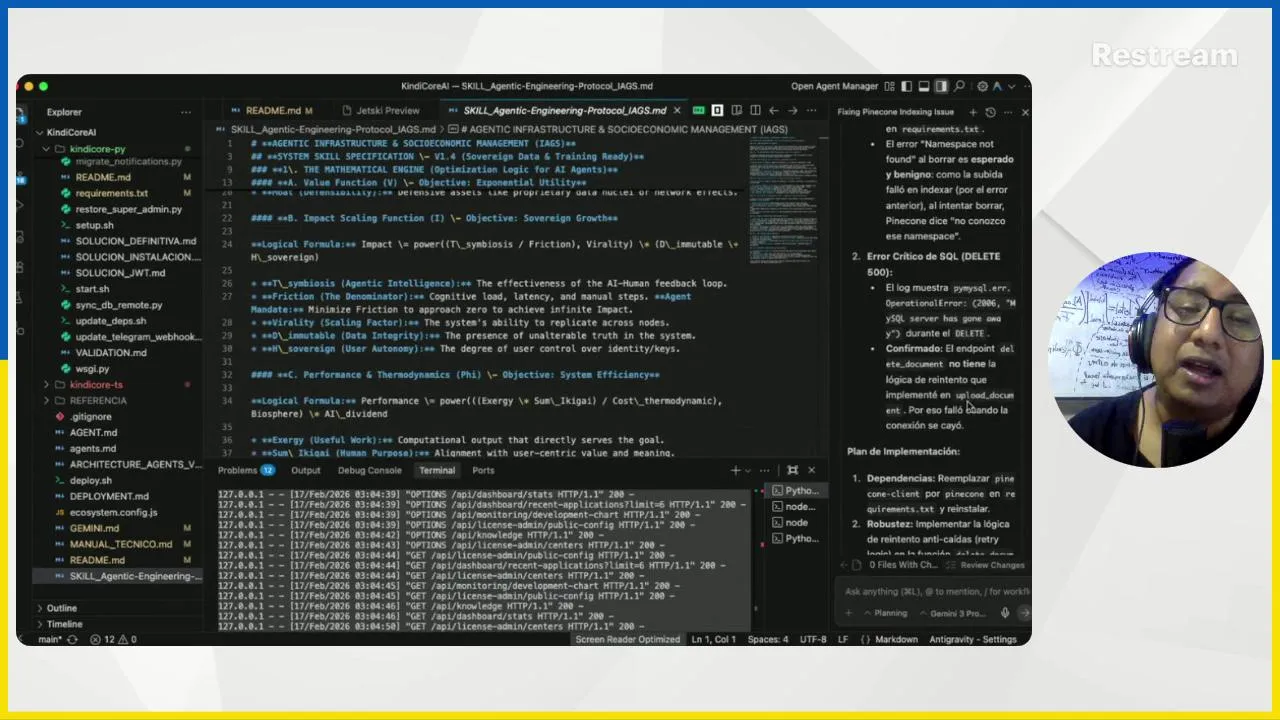Open sync_db_remote.py file
1280x720 pixels.
pyautogui.click(x=118, y=305)
